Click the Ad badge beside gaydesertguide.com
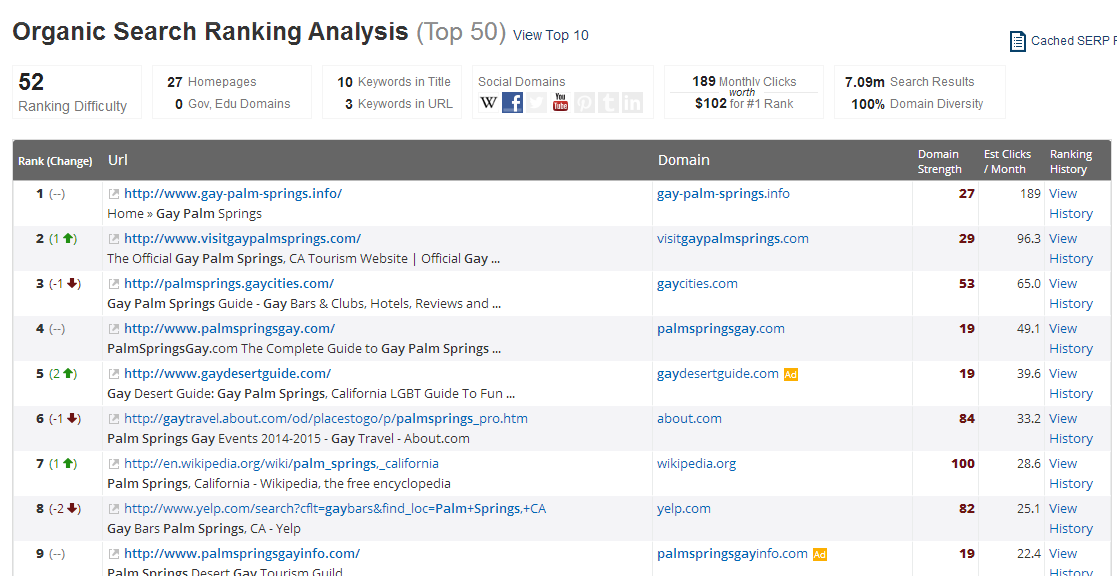 791,374
